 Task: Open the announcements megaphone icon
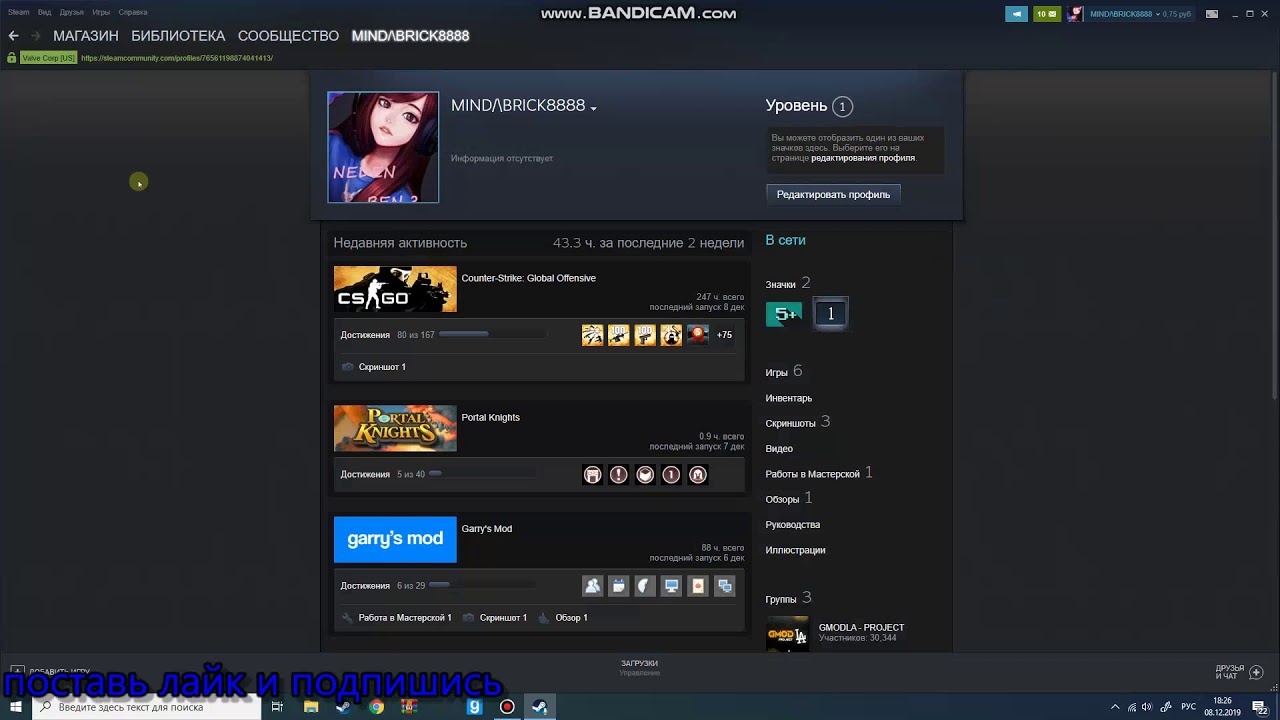[1017, 14]
